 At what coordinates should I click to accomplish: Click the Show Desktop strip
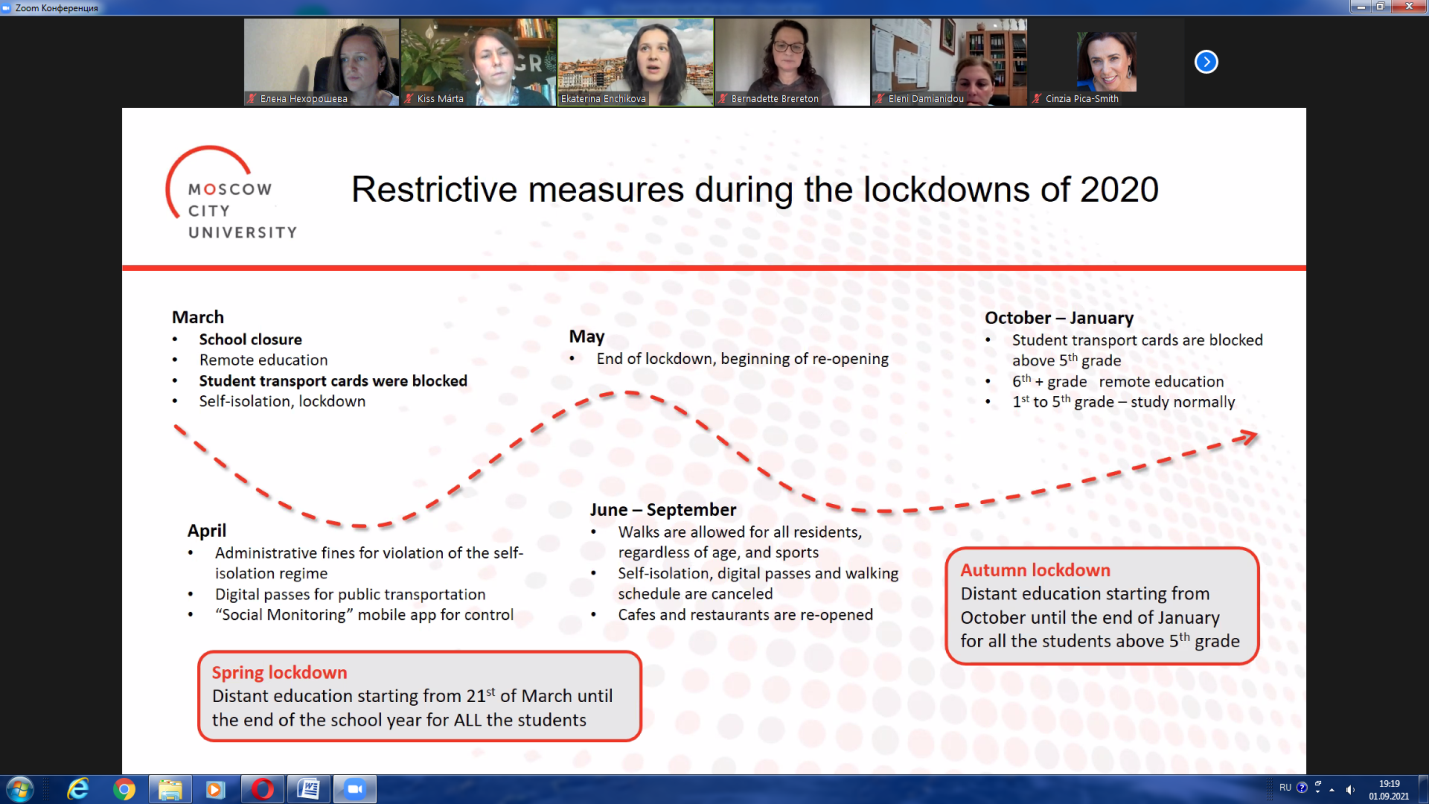coord(1423,789)
